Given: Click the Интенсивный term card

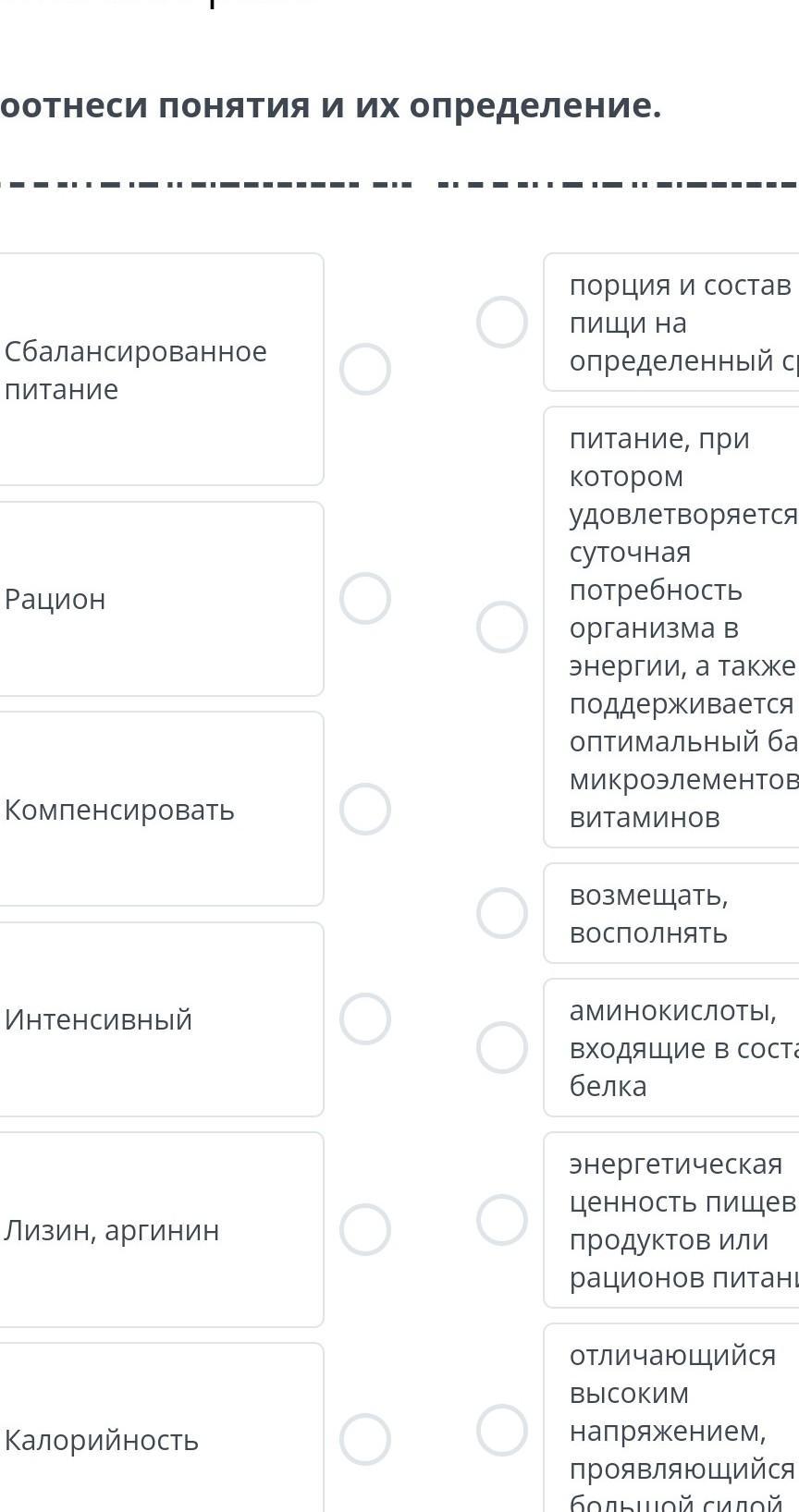Looking at the screenshot, I should (x=157, y=1019).
